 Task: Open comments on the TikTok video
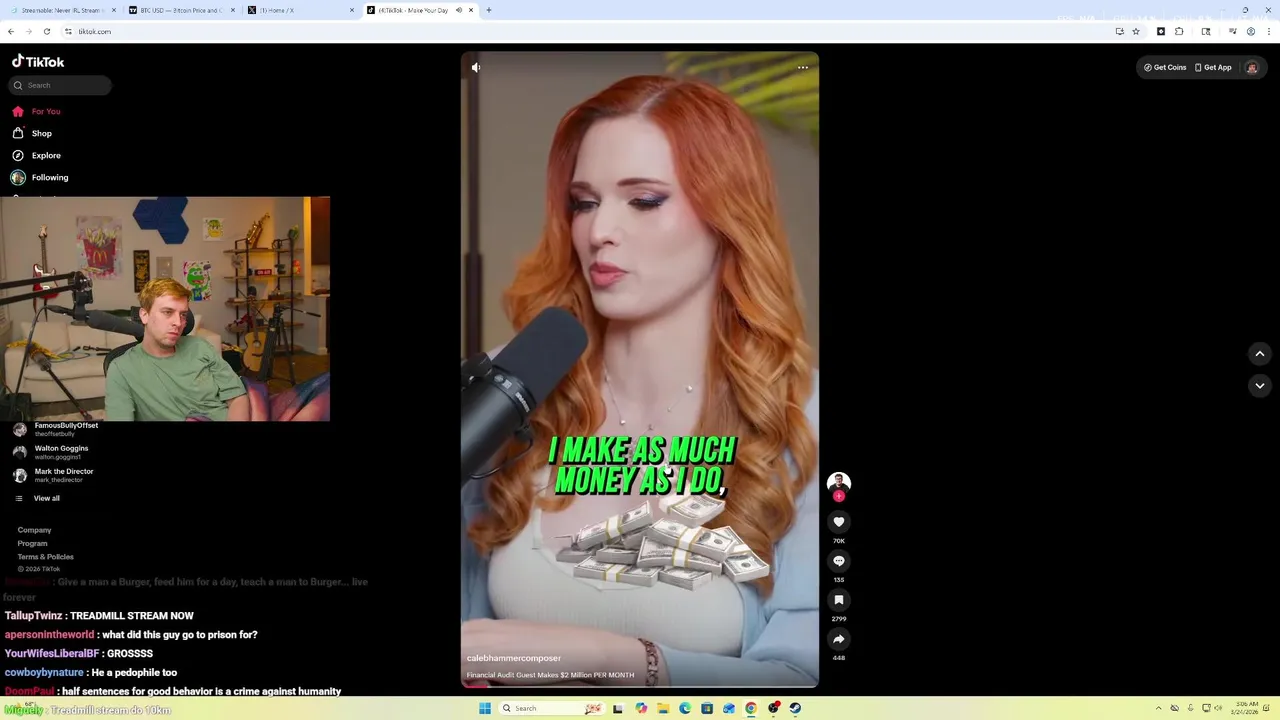(839, 561)
